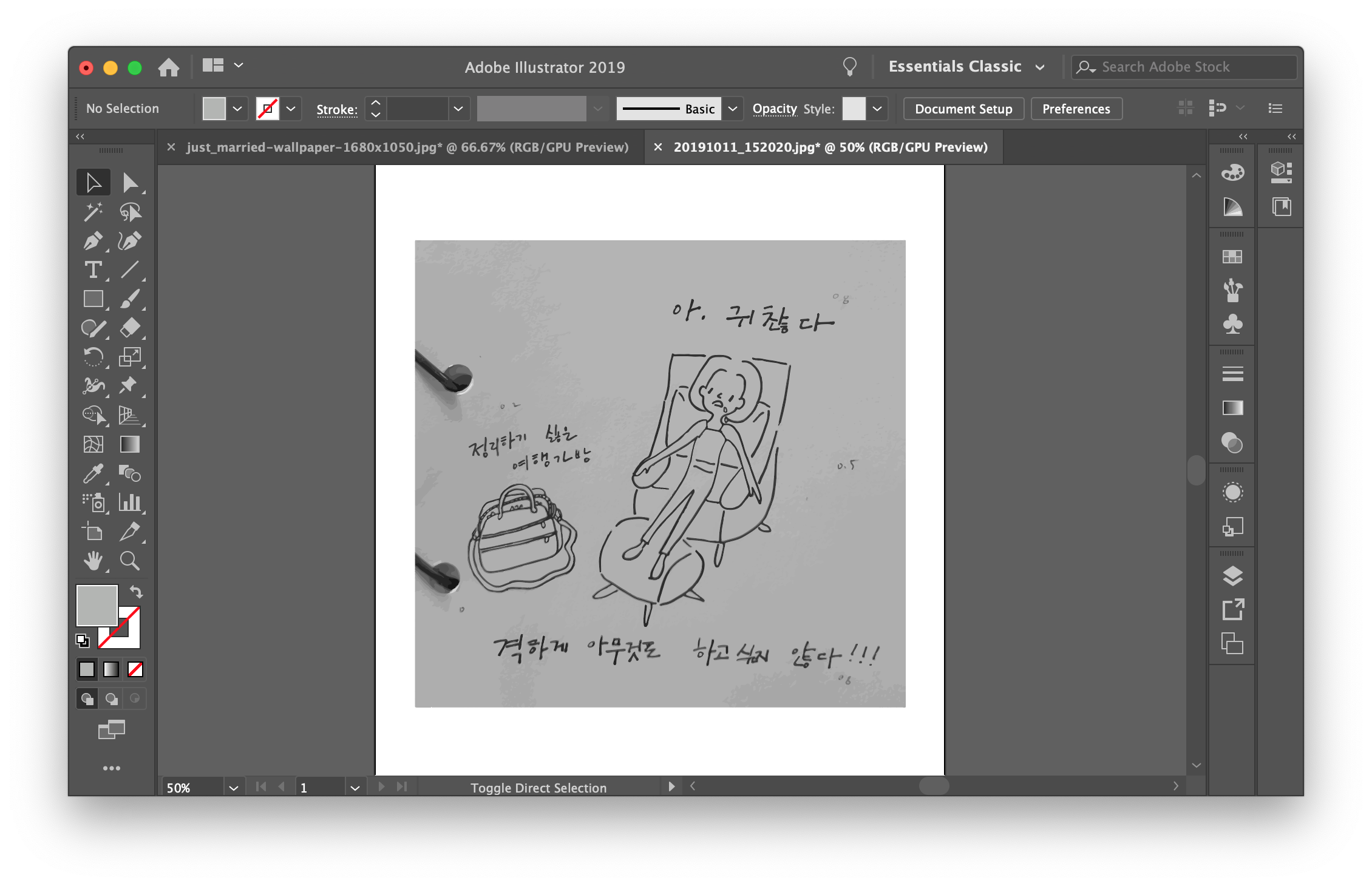
Task: Select the Hand tool
Action: pos(92,561)
